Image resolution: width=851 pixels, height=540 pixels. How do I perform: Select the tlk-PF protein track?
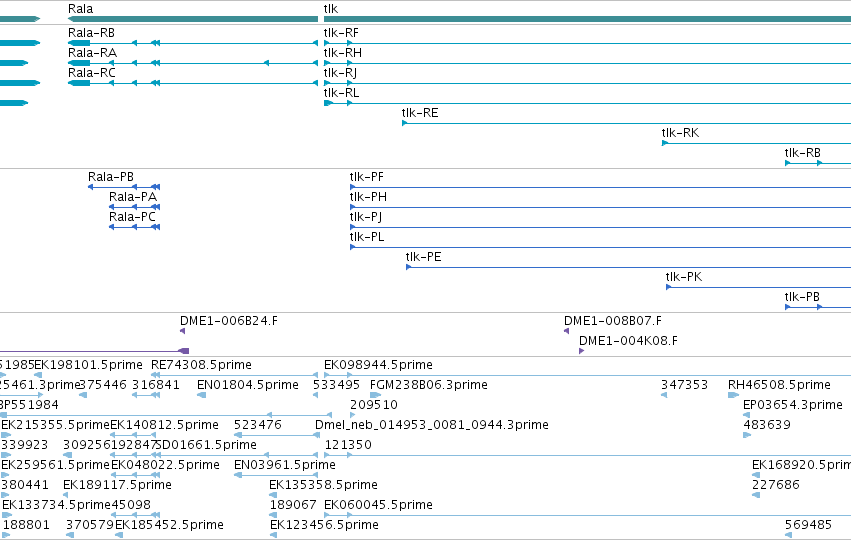coord(600,187)
